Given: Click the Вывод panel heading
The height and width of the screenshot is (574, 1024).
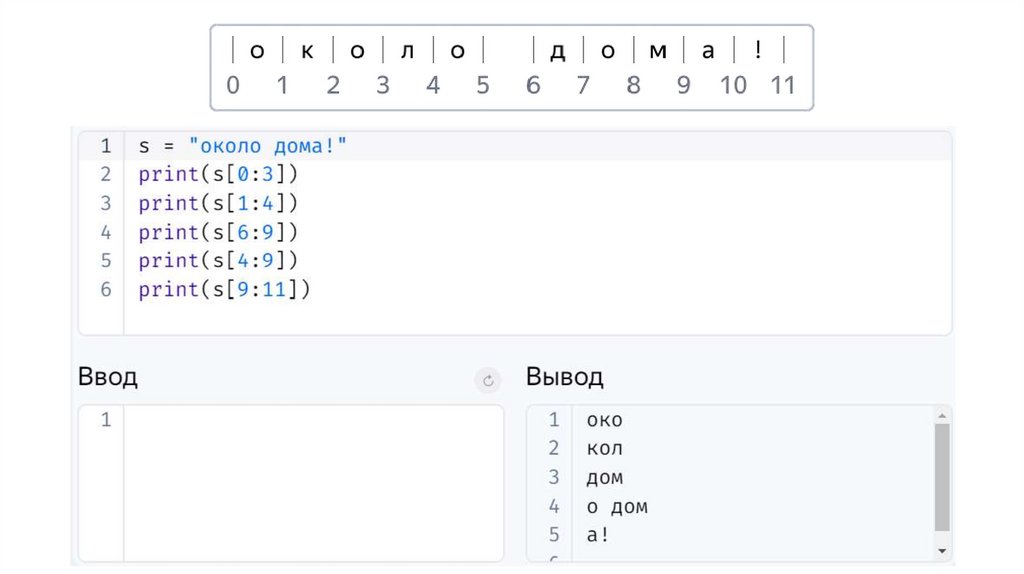Looking at the screenshot, I should pyautogui.click(x=565, y=377).
